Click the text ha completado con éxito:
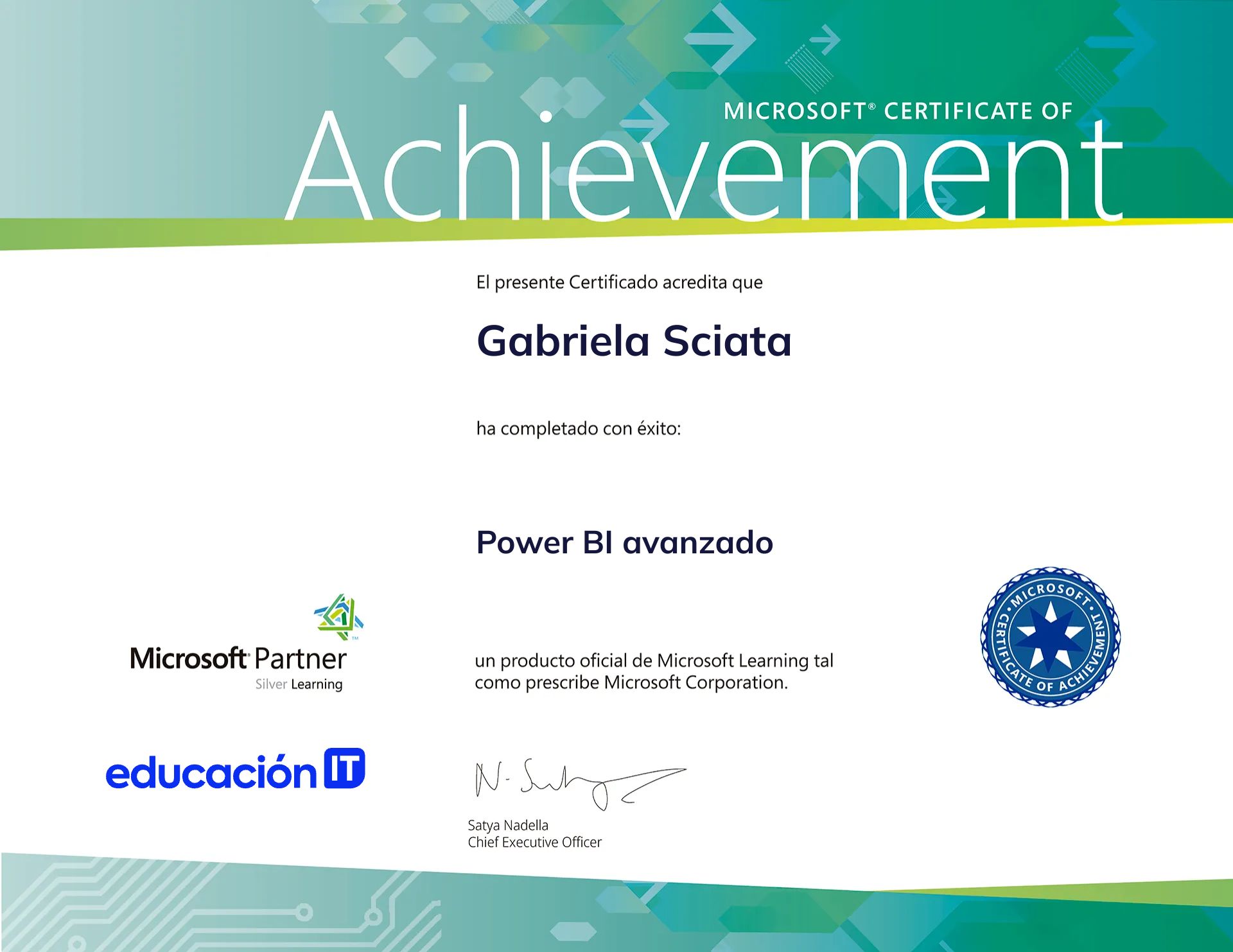Screen dimensions: 1233x952 coord(578,428)
